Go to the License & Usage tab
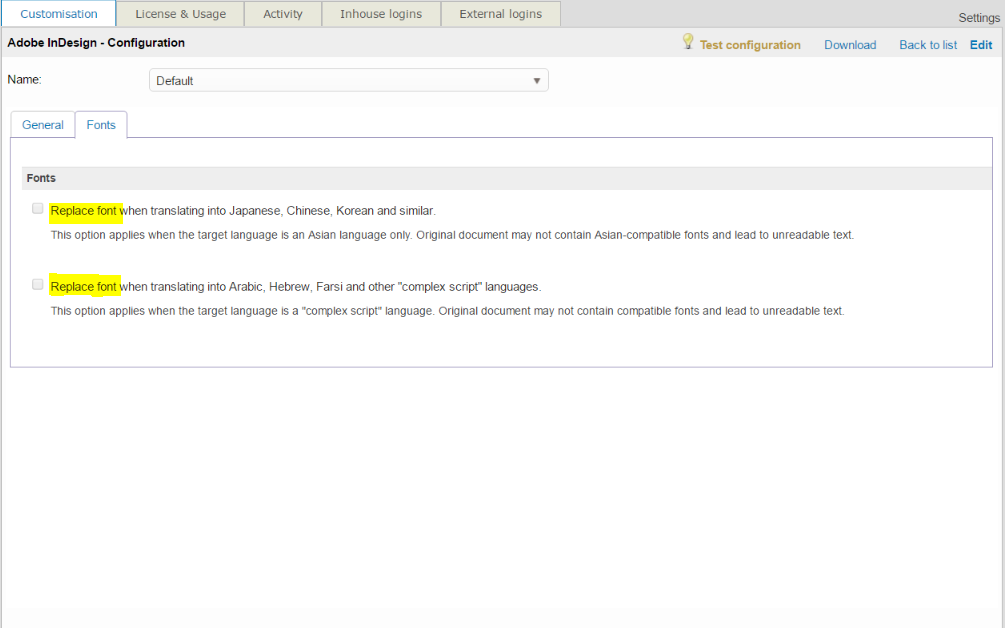The image size is (1005, 628). click(x=181, y=14)
